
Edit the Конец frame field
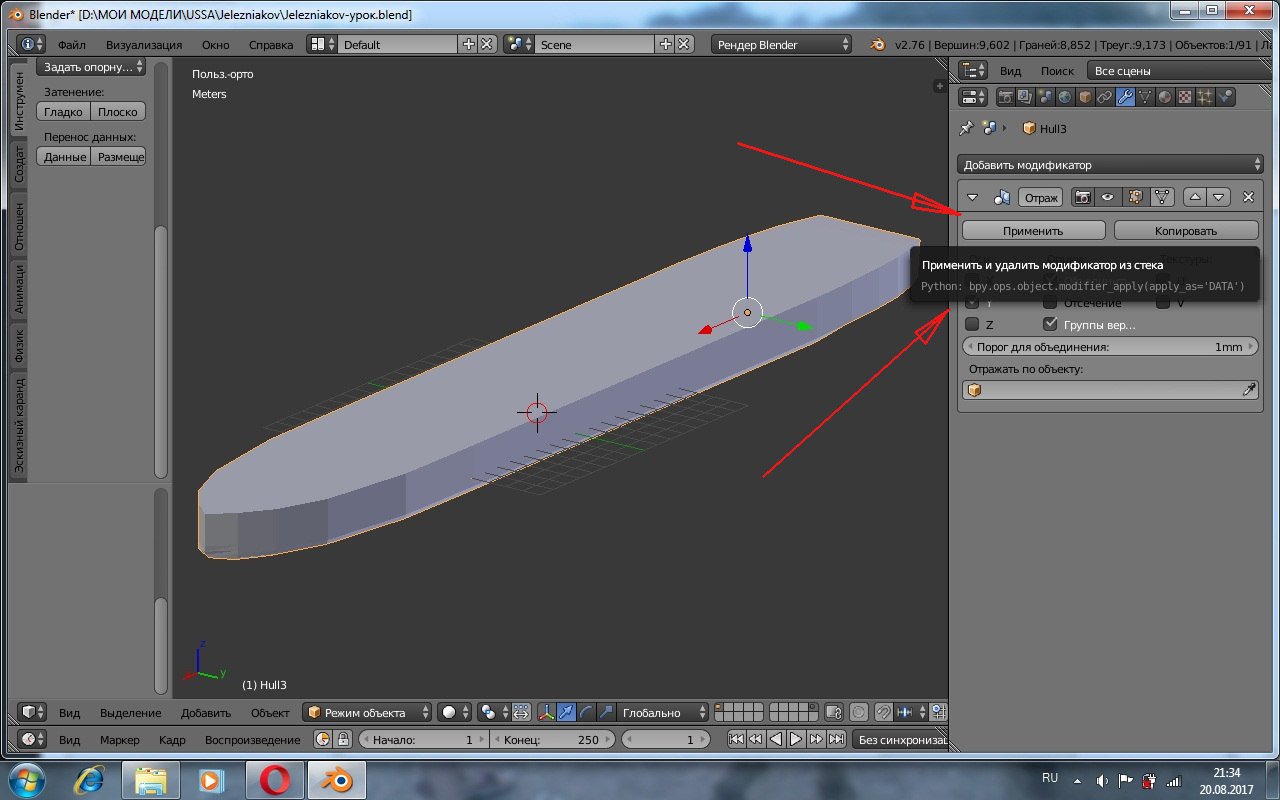point(552,740)
